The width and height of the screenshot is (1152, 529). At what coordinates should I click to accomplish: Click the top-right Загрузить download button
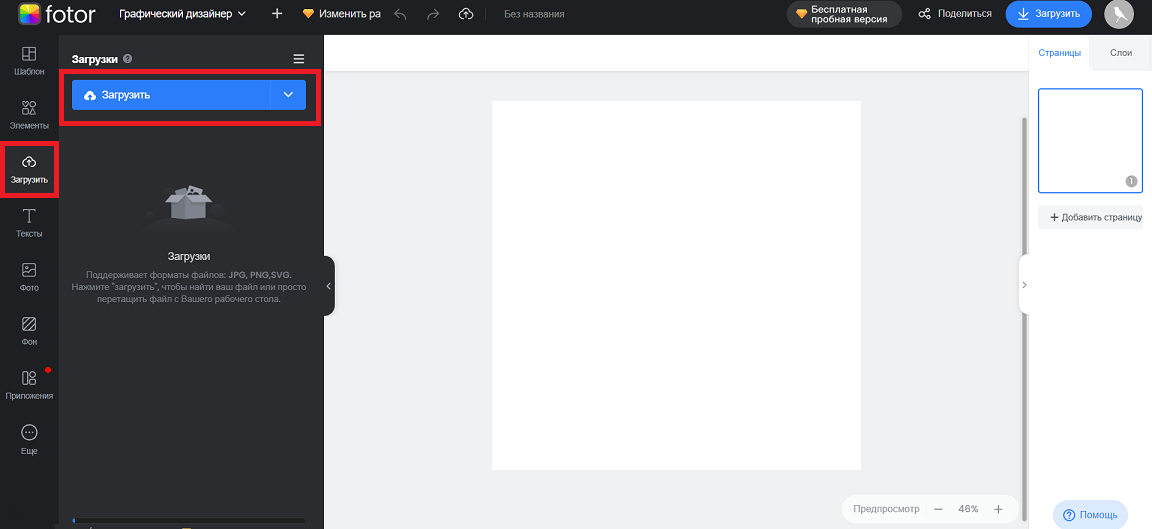(x=1048, y=14)
